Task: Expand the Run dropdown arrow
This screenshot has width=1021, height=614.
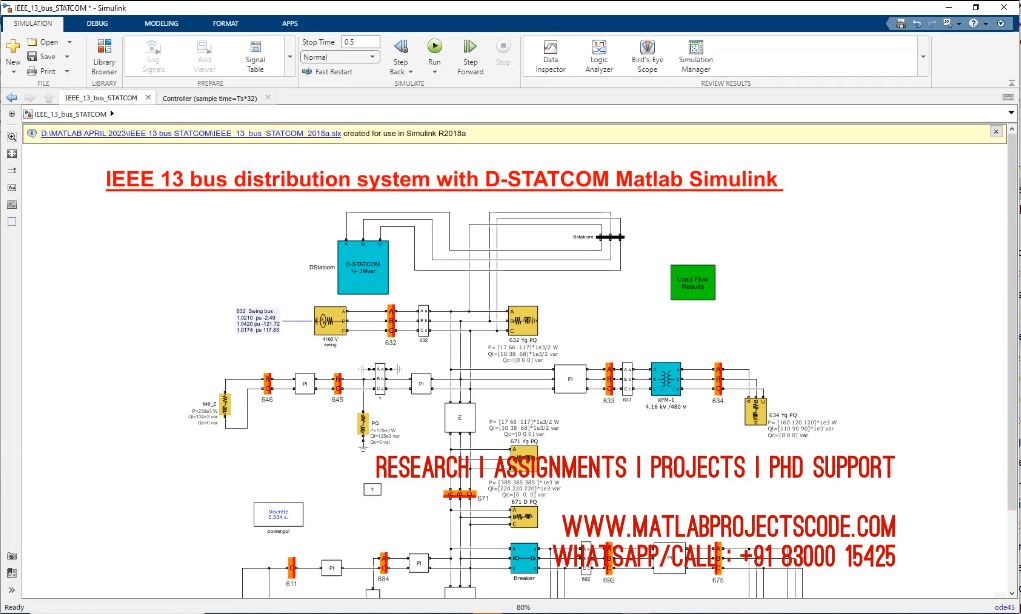Action: click(x=434, y=72)
